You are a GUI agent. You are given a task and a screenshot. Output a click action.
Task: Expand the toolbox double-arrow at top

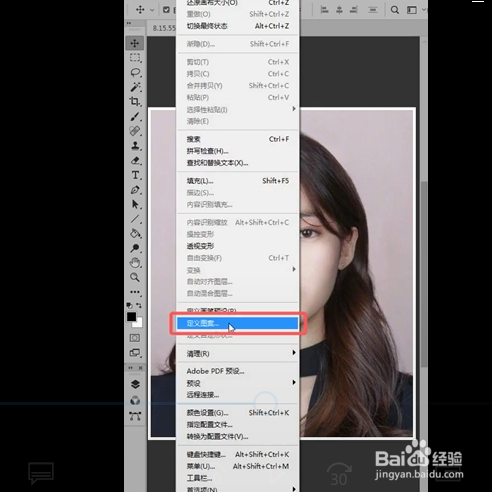click(129, 23)
